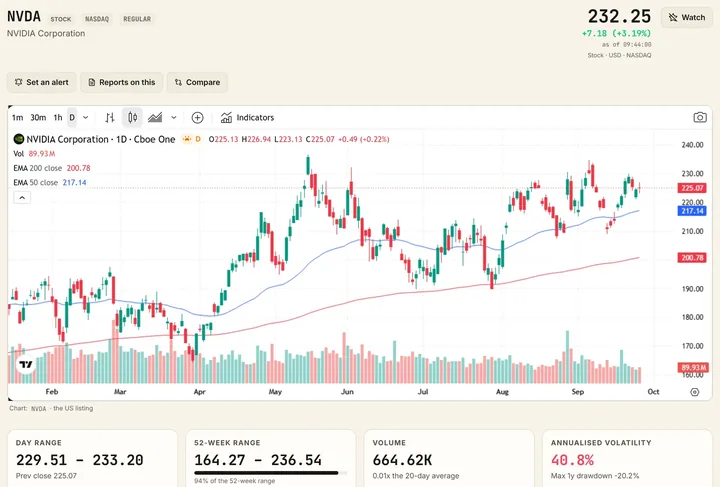Click the NVIDIA Corporation symbol logo in legend
The height and width of the screenshot is (487, 720).
pyautogui.click(x=19, y=139)
